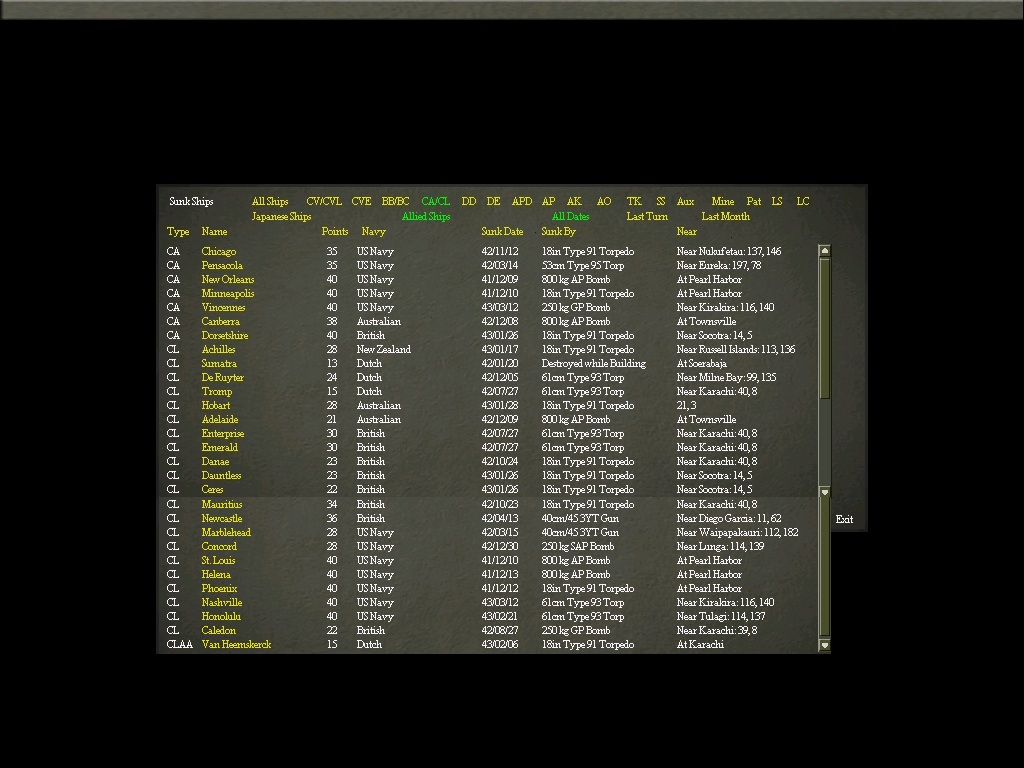Image resolution: width=1024 pixels, height=768 pixels.
Task: Filter by AK ship type
Action: point(574,201)
